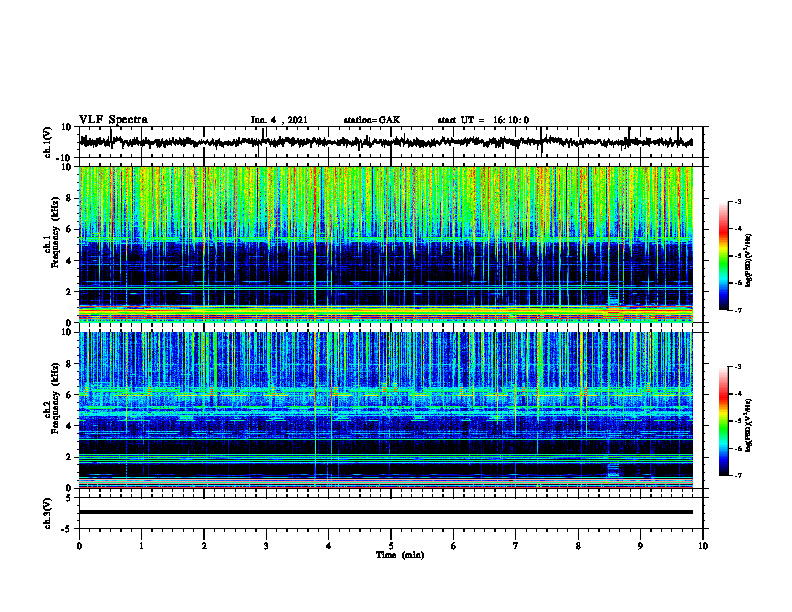Click the "4" kHz tick on ch.2 spectrogram
This screenshot has width=792, height=612.
[x=70, y=426]
